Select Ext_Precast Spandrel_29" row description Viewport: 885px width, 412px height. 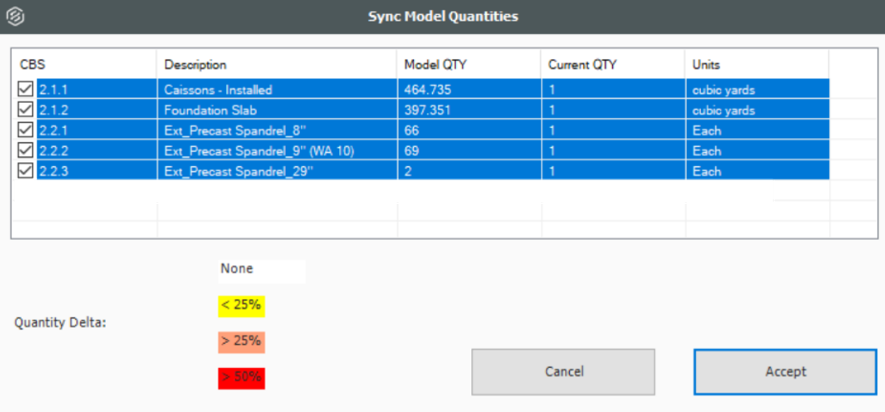tap(228, 171)
